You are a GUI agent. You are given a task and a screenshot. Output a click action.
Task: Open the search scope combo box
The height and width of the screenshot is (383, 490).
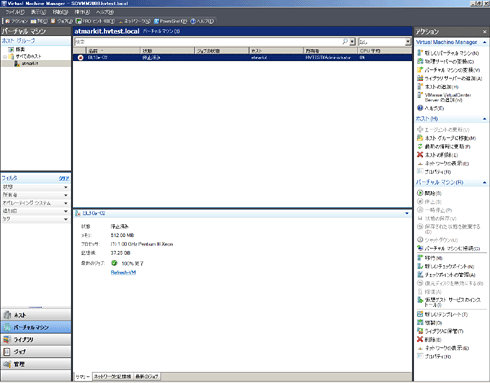pos(385,42)
